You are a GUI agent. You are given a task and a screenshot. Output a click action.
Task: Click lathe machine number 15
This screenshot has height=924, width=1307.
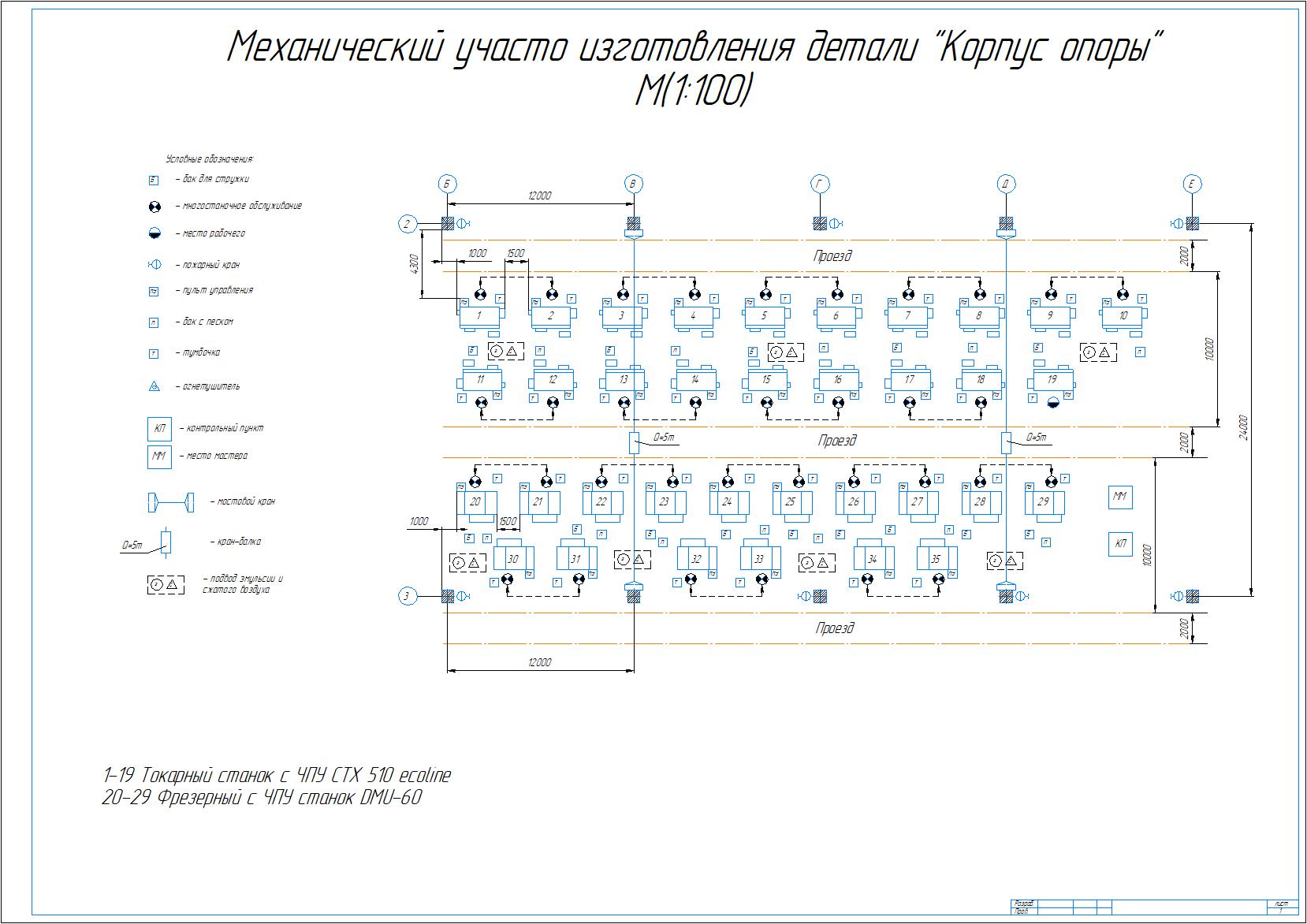(x=765, y=379)
